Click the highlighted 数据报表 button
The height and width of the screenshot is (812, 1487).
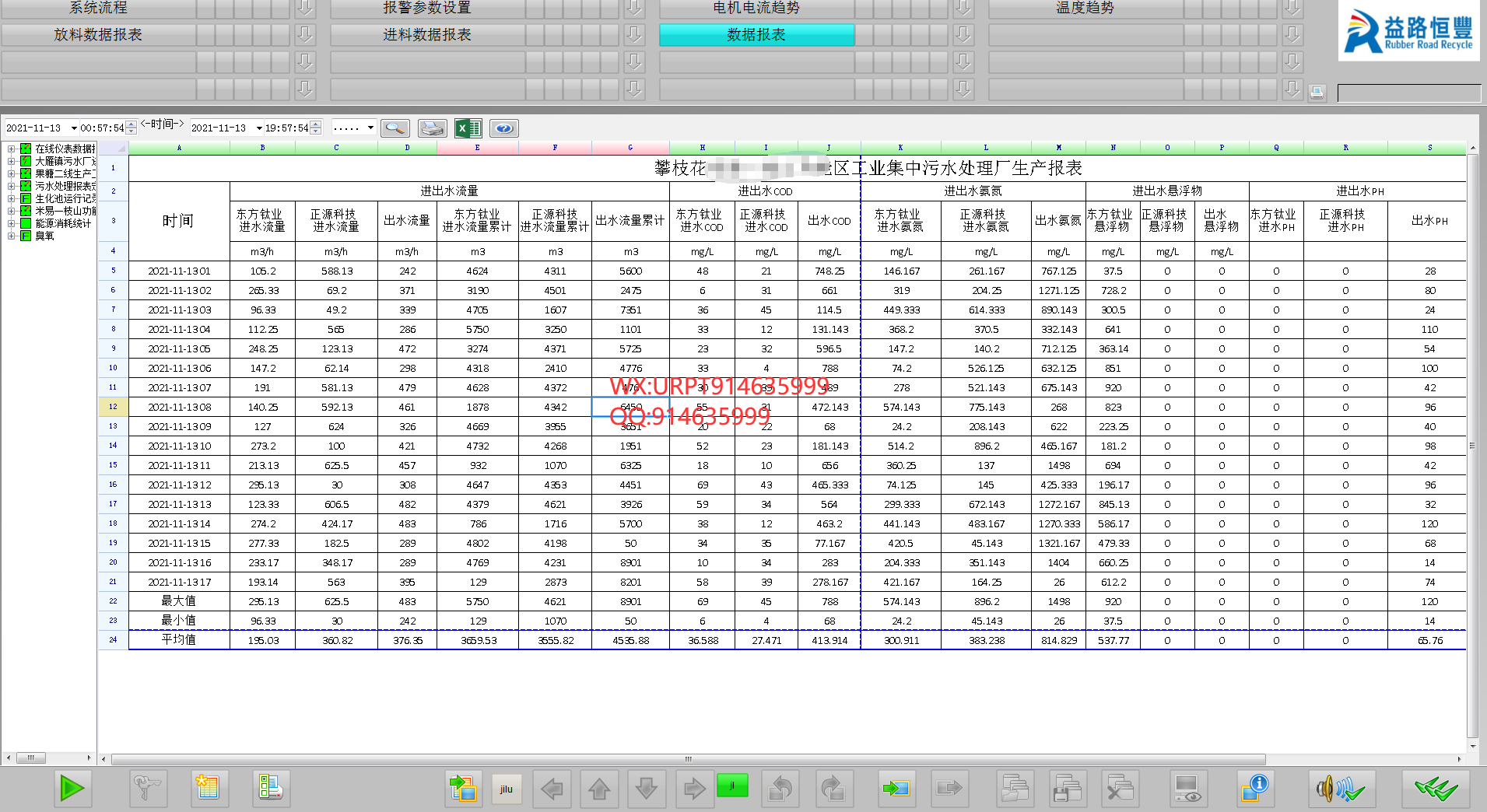pos(756,35)
